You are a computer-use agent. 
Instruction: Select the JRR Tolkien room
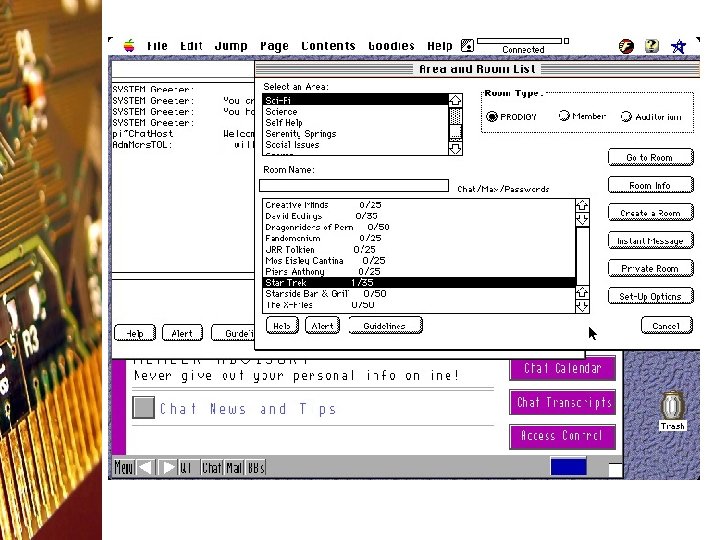(419, 249)
